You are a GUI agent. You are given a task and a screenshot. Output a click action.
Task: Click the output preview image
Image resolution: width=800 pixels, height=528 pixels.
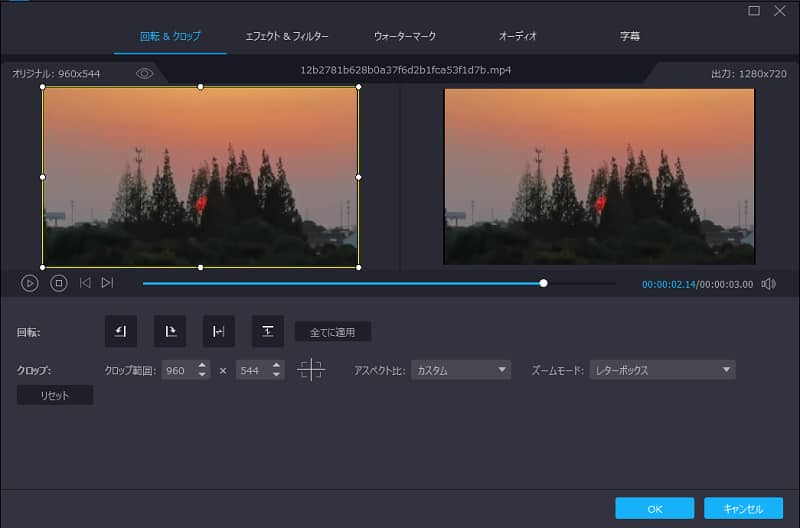click(599, 177)
